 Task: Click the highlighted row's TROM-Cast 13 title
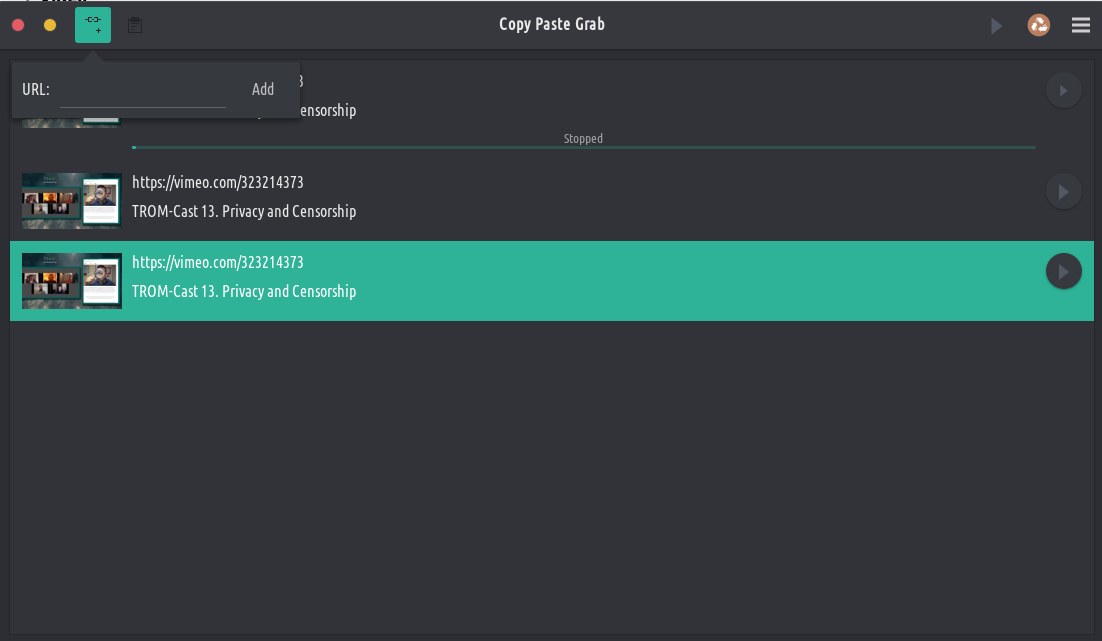pos(244,292)
